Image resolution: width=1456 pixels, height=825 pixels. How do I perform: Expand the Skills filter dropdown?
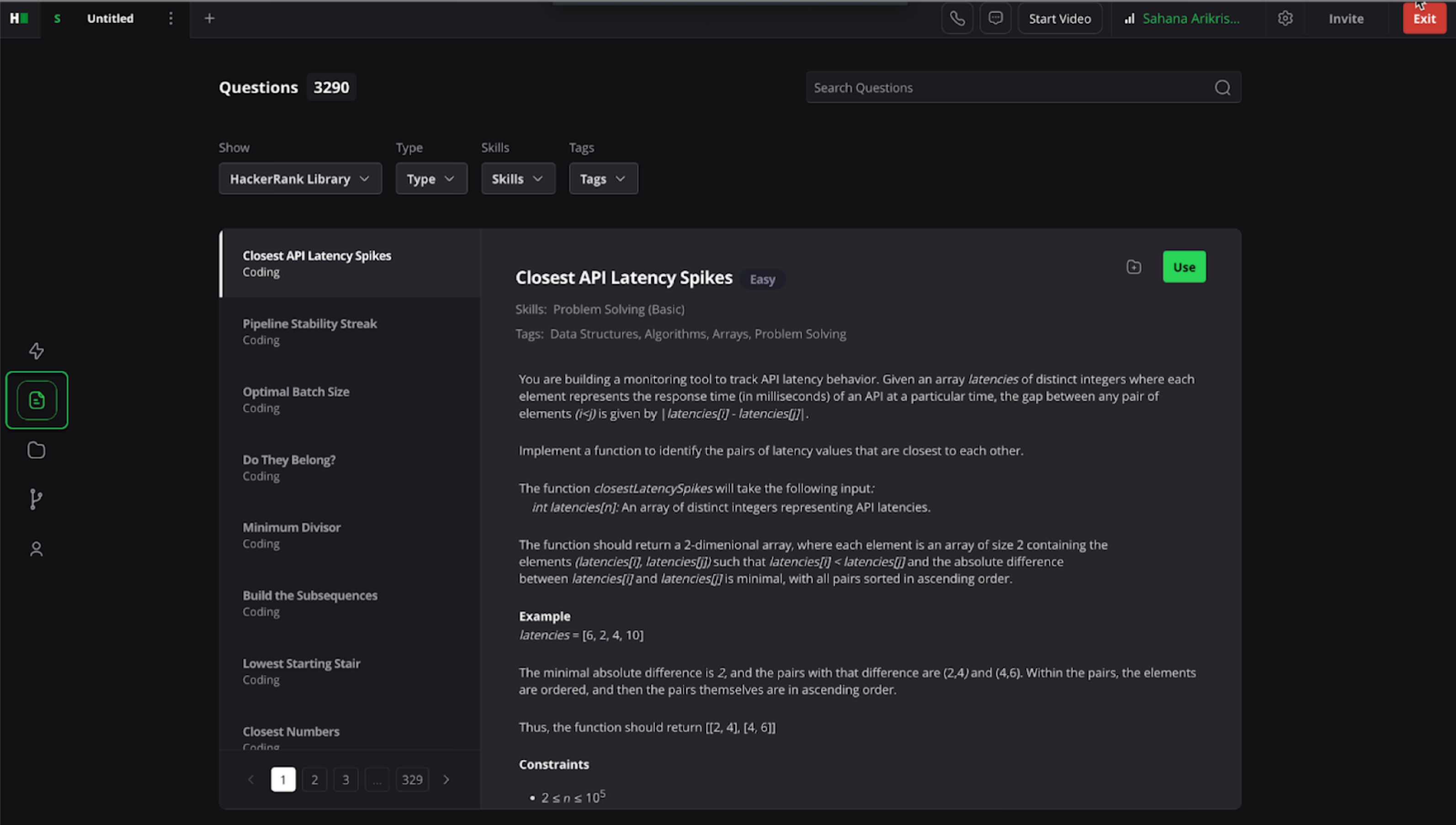(x=517, y=179)
